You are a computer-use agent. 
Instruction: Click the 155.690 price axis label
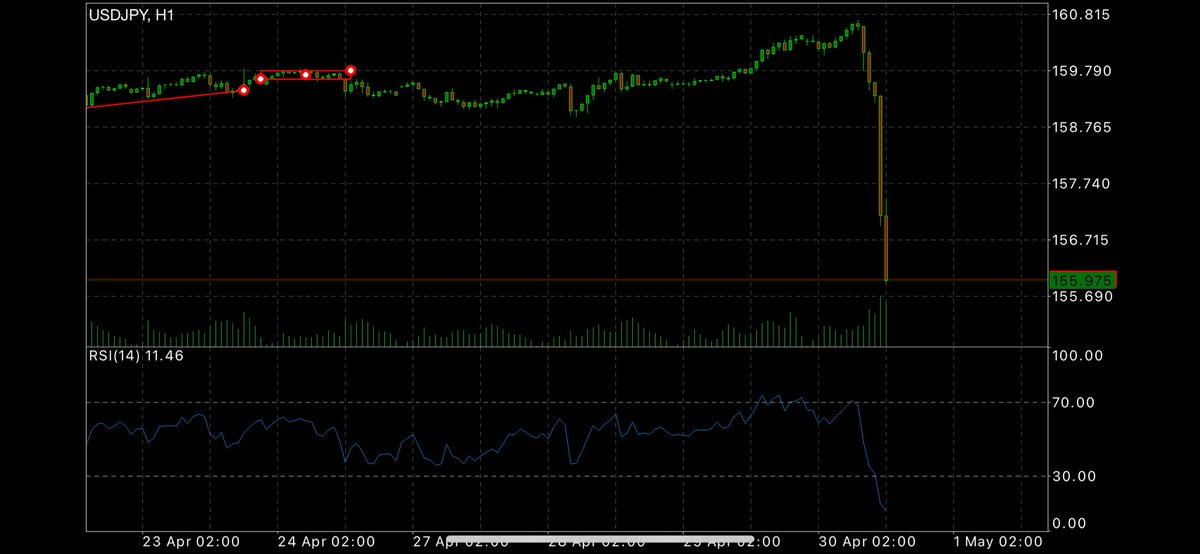(1083, 296)
